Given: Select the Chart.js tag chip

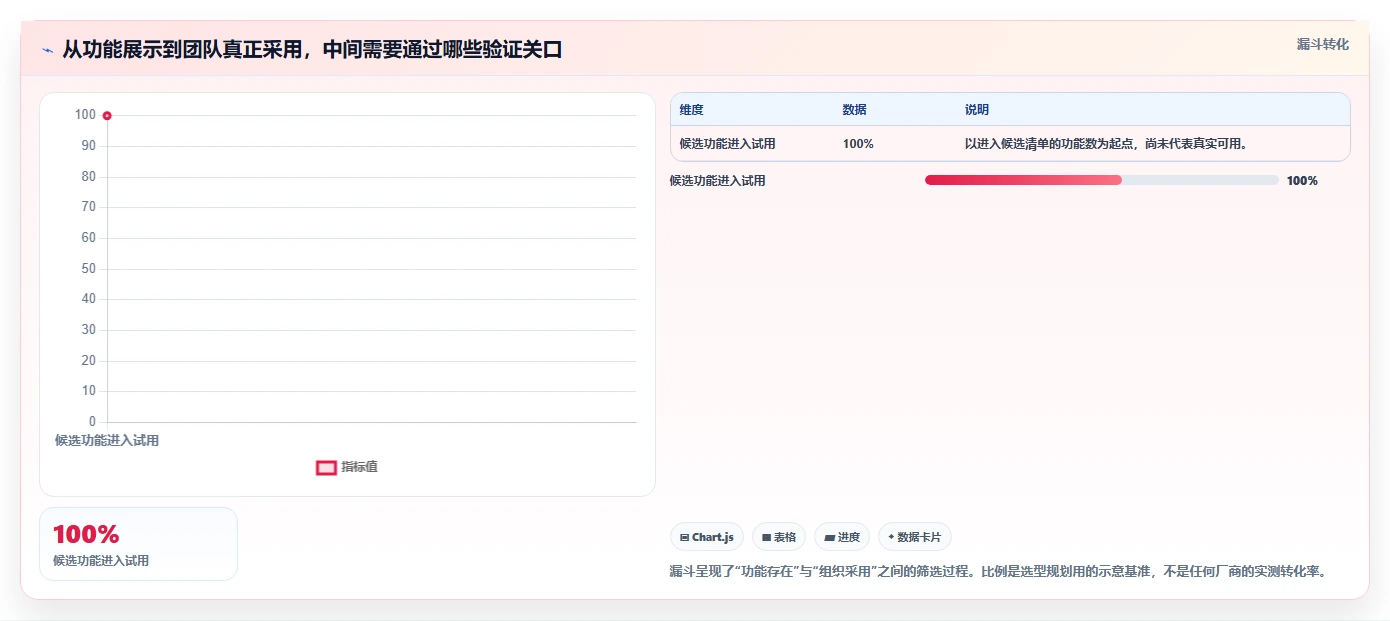Looking at the screenshot, I should (x=707, y=537).
